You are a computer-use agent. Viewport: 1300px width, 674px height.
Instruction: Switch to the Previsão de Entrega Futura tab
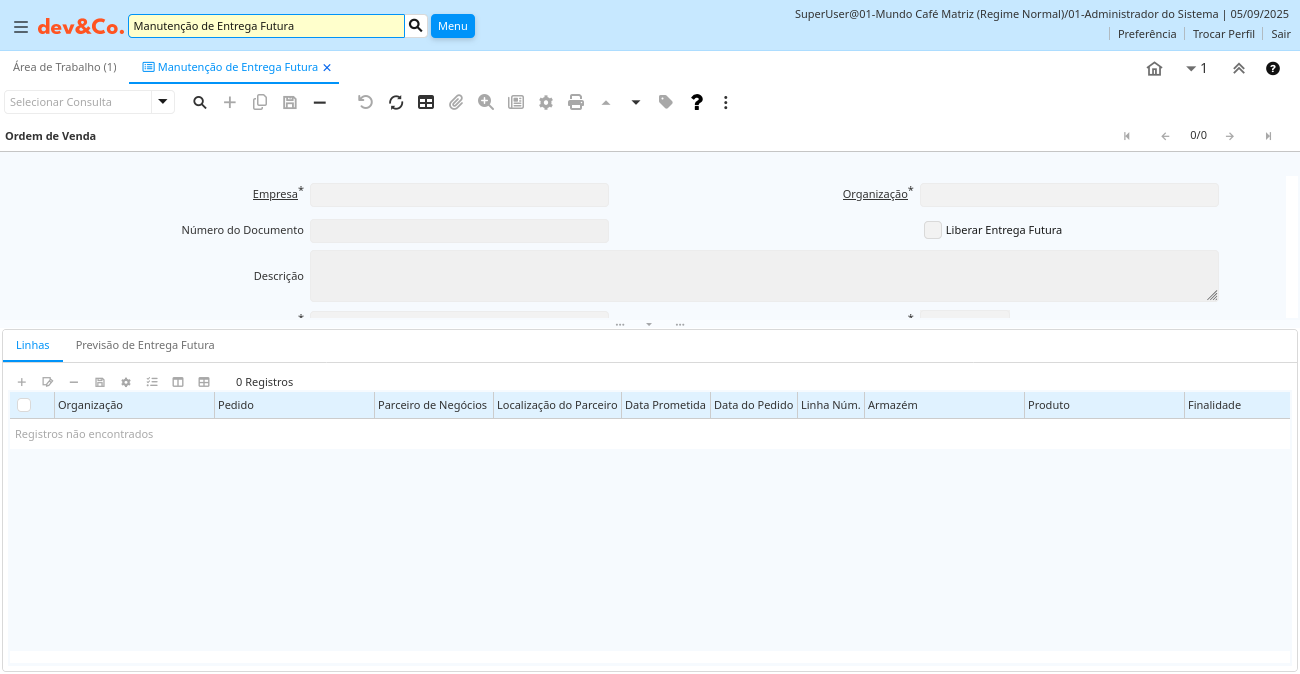click(145, 345)
